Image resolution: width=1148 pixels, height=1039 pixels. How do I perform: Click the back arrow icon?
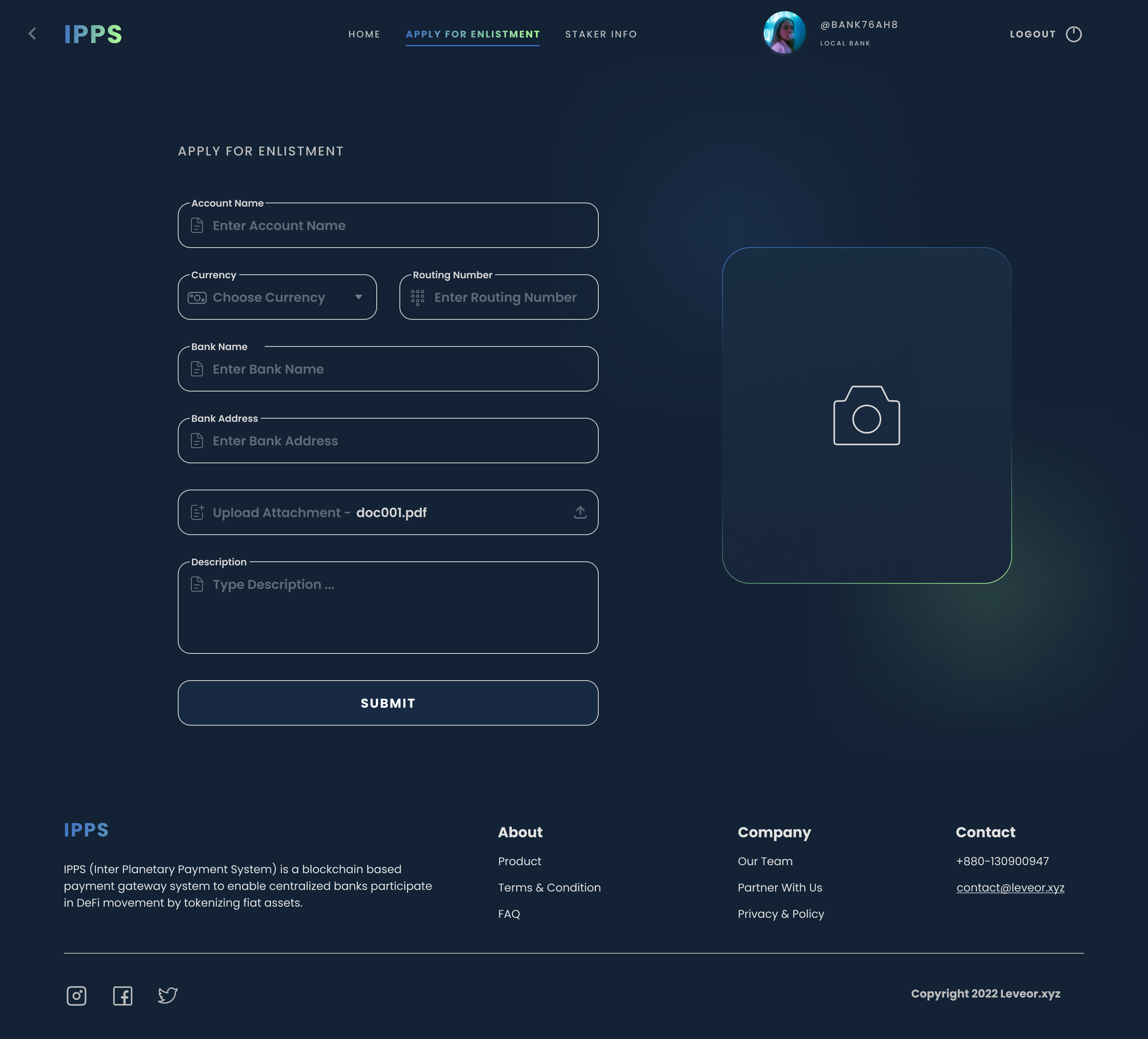[32, 34]
